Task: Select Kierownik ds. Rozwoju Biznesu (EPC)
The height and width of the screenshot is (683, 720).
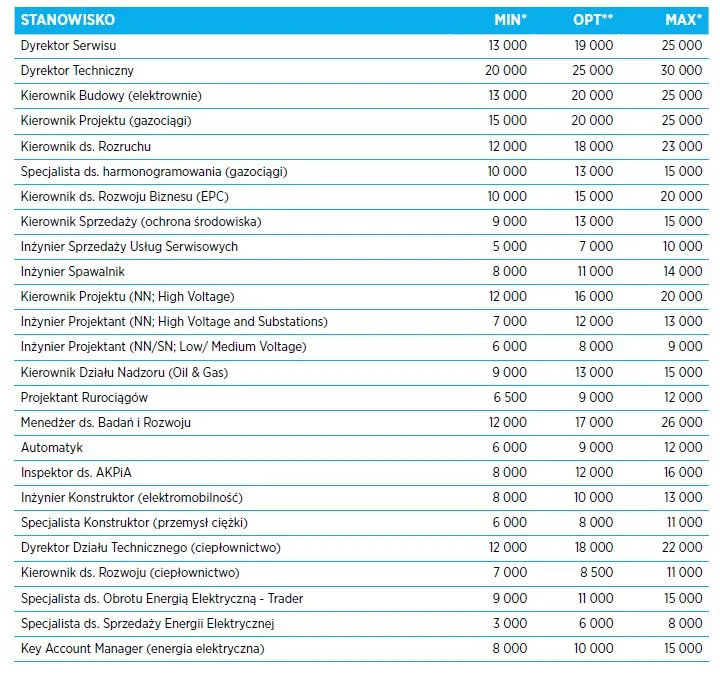Action: [x=124, y=197]
